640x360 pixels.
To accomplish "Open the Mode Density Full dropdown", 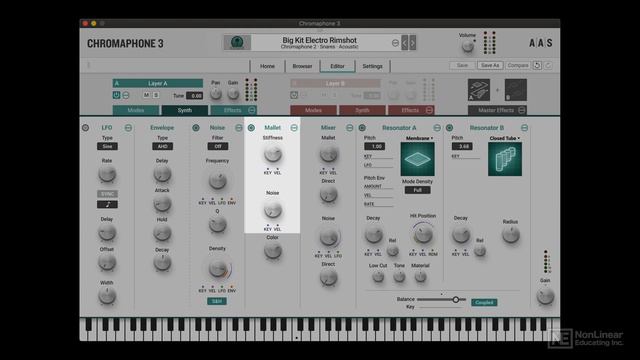I will click(x=417, y=190).
